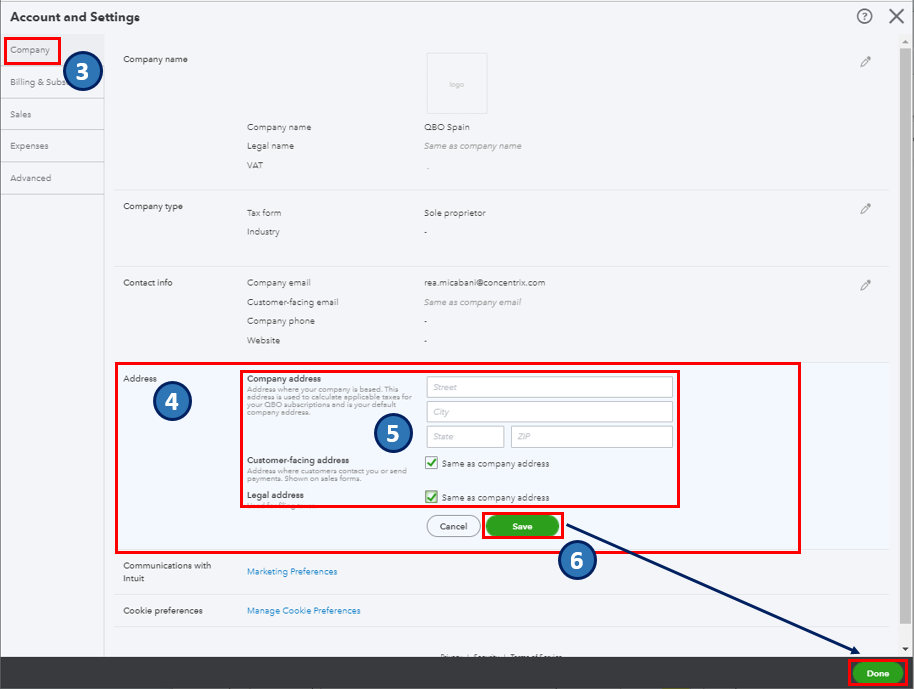Click the green Done button

click(x=878, y=673)
